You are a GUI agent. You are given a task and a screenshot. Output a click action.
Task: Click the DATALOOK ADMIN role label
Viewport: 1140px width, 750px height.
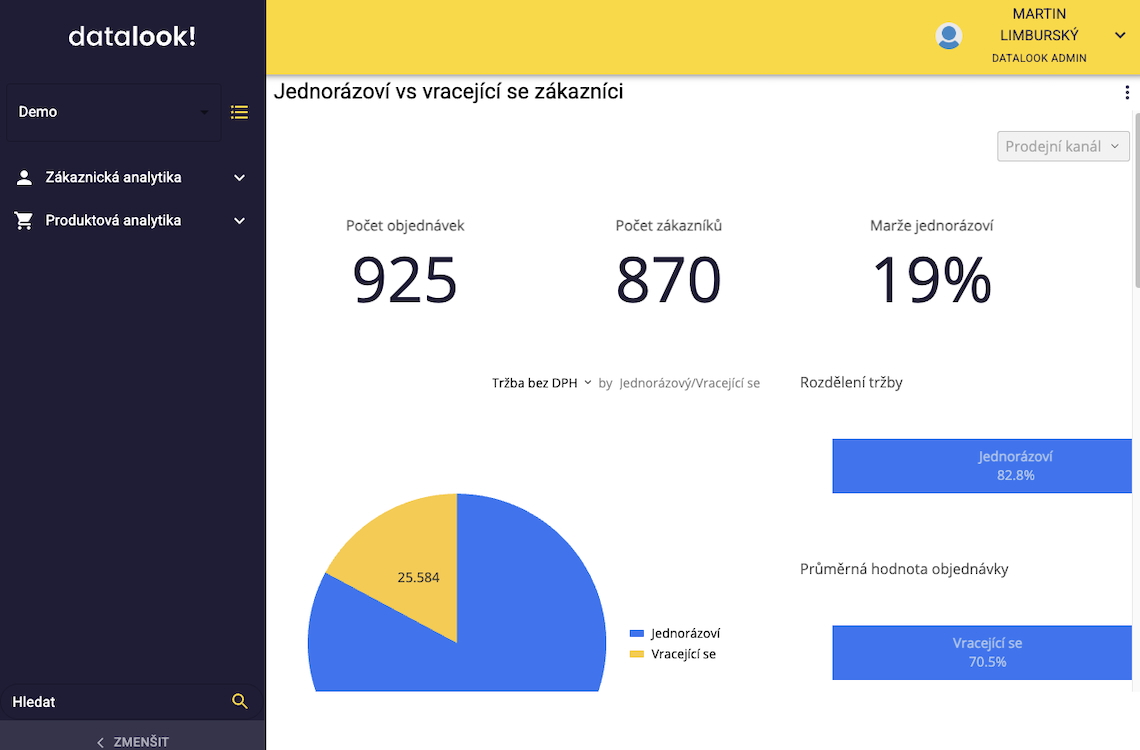click(x=1039, y=58)
